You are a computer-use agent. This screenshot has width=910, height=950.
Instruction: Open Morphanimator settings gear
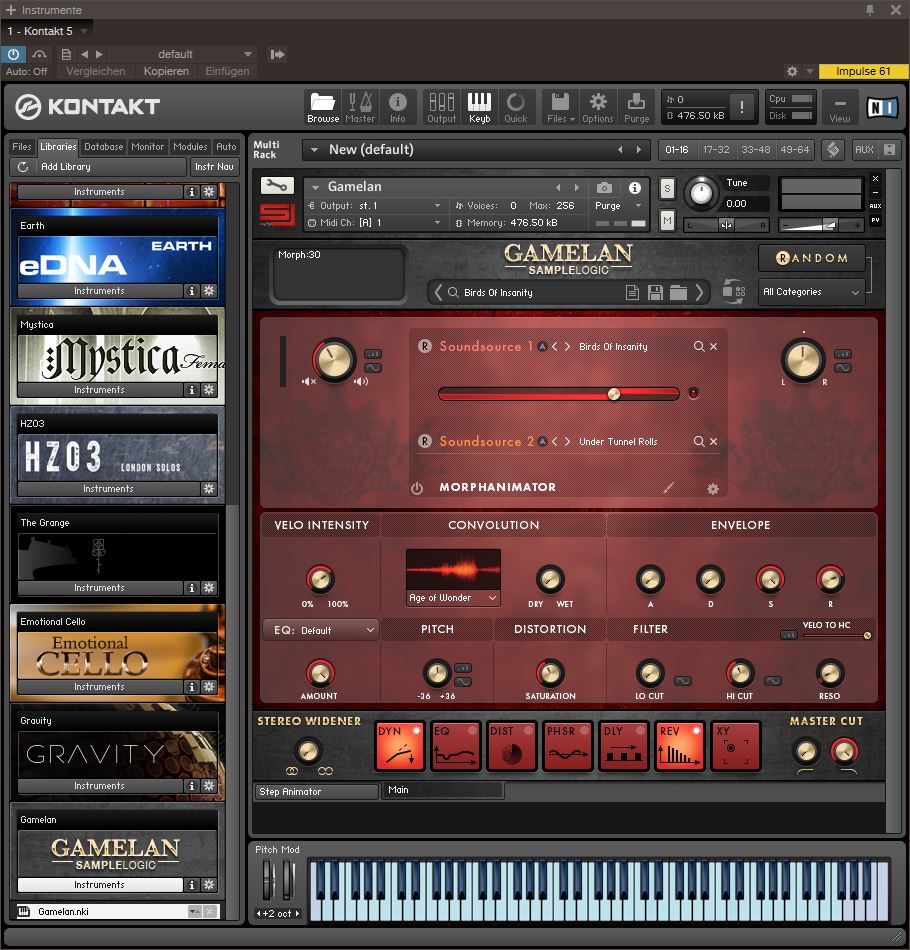tap(713, 488)
